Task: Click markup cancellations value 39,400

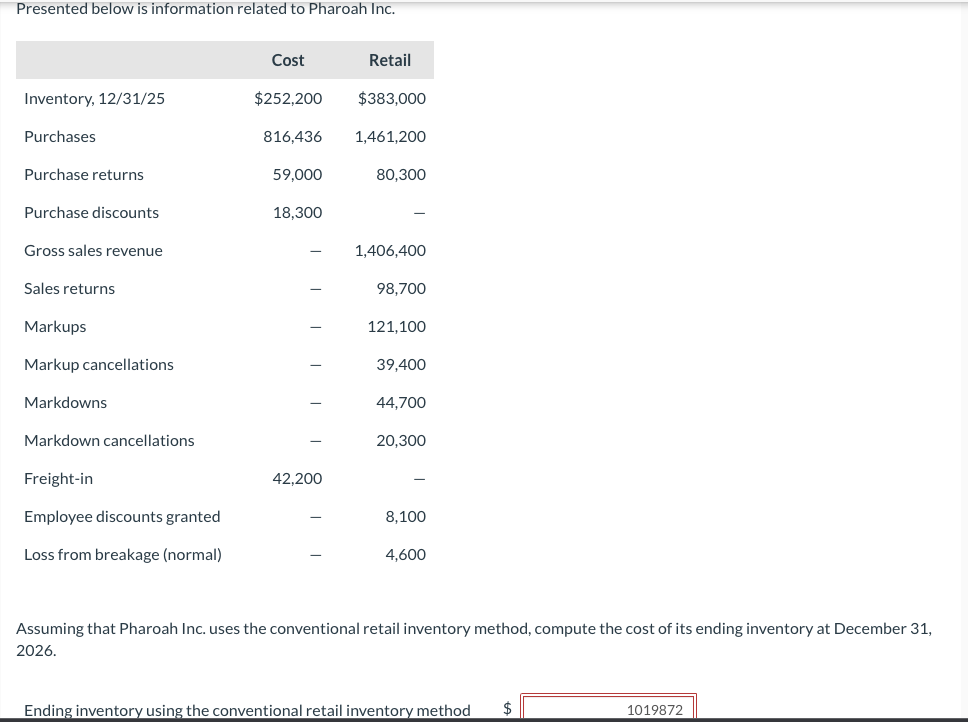Action: (x=401, y=365)
